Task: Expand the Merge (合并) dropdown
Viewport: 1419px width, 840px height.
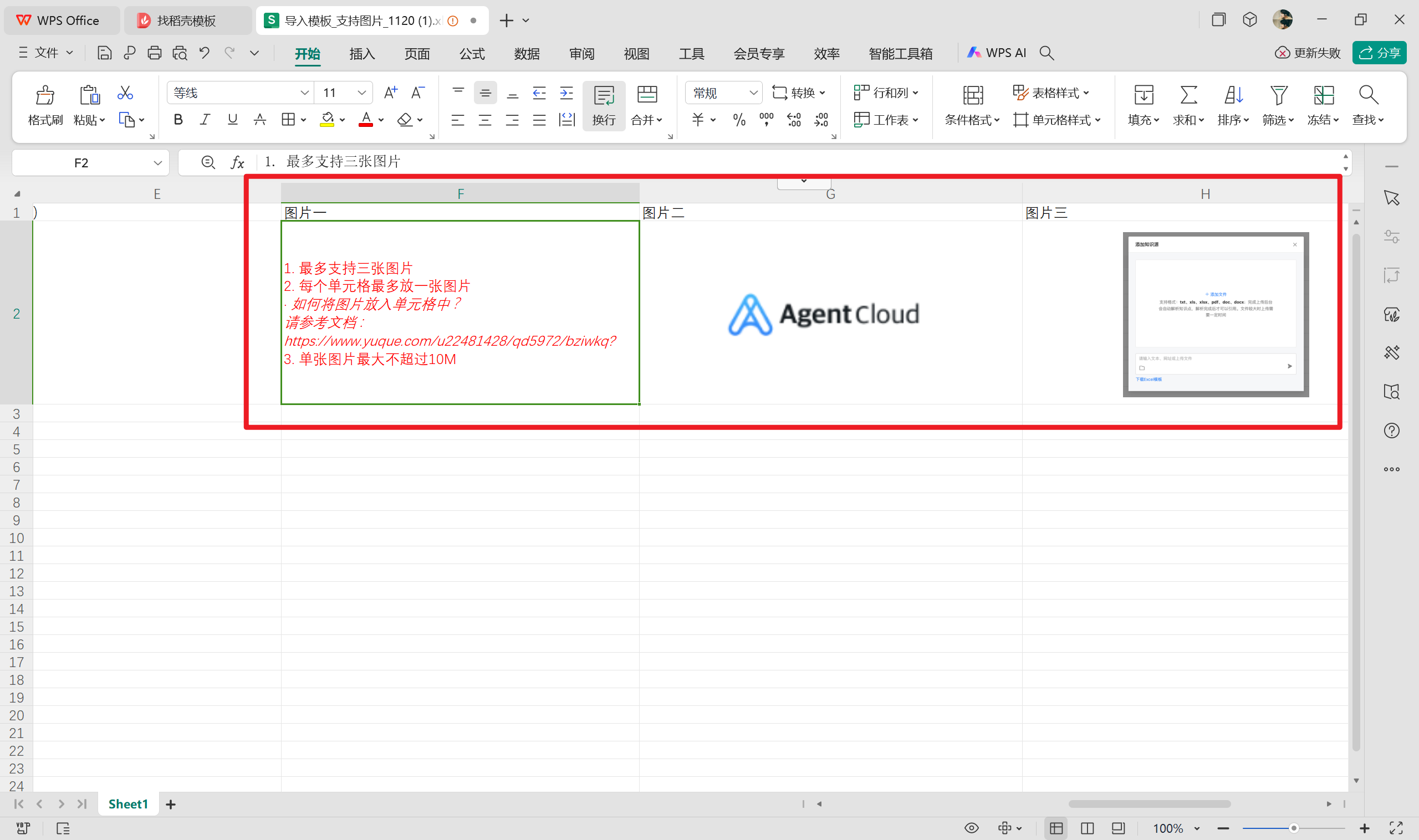Action: pyautogui.click(x=660, y=120)
